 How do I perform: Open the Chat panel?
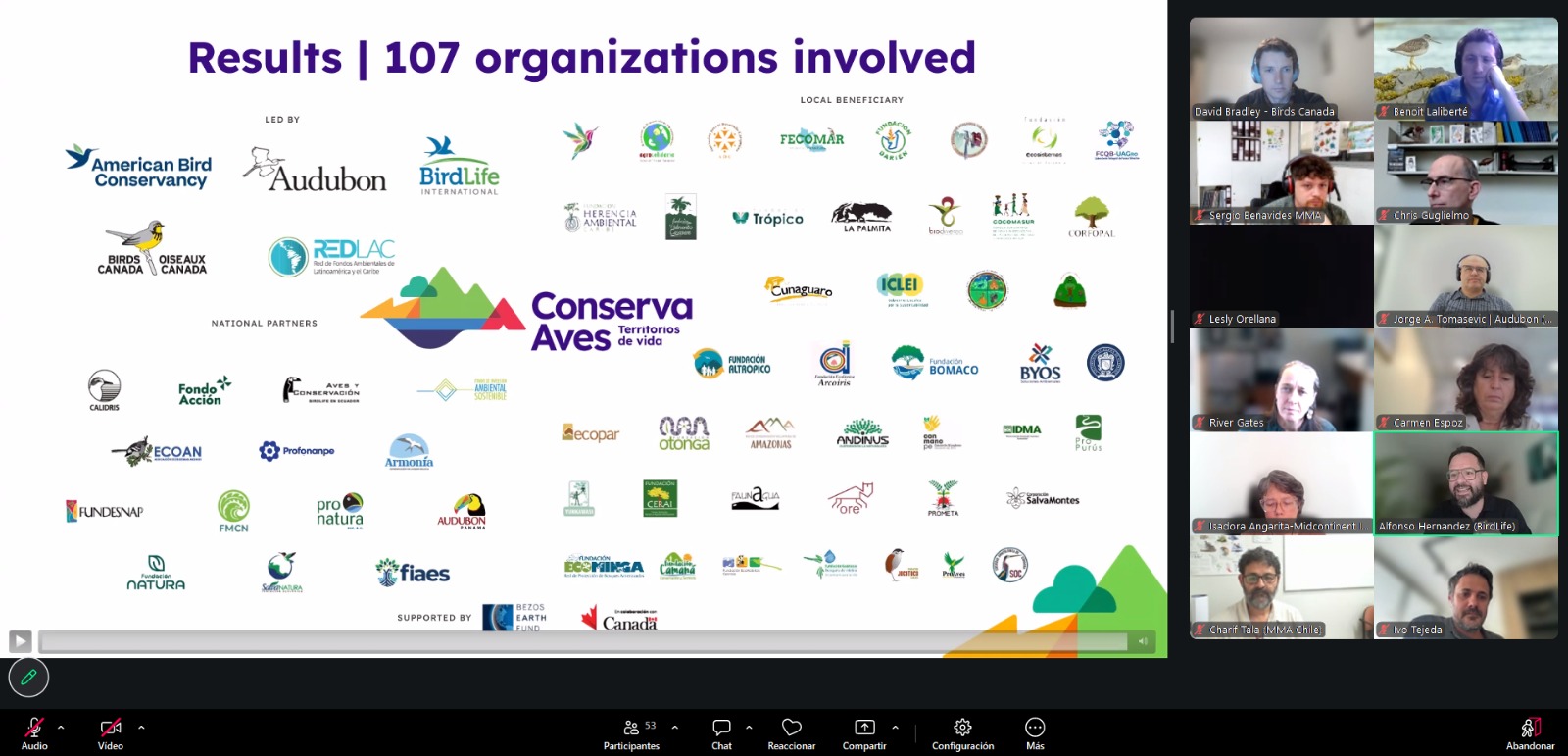point(721,732)
